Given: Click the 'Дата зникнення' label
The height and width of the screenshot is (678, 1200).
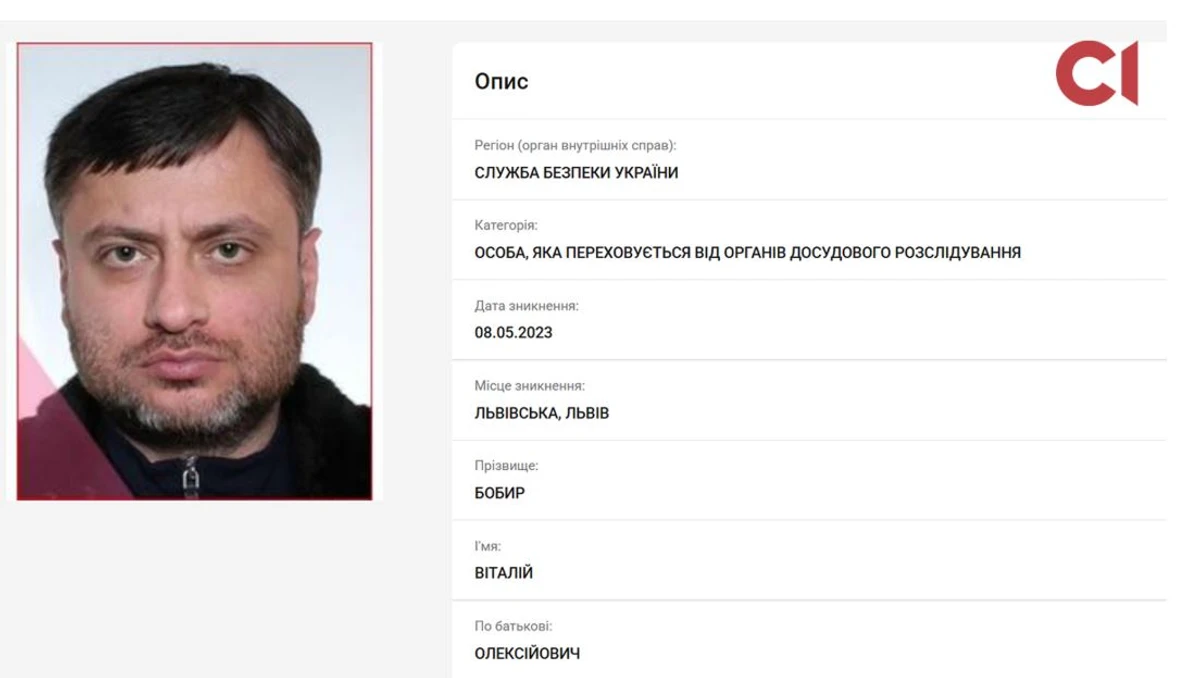Looking at the screenshot, I should (x=526, y=305).
